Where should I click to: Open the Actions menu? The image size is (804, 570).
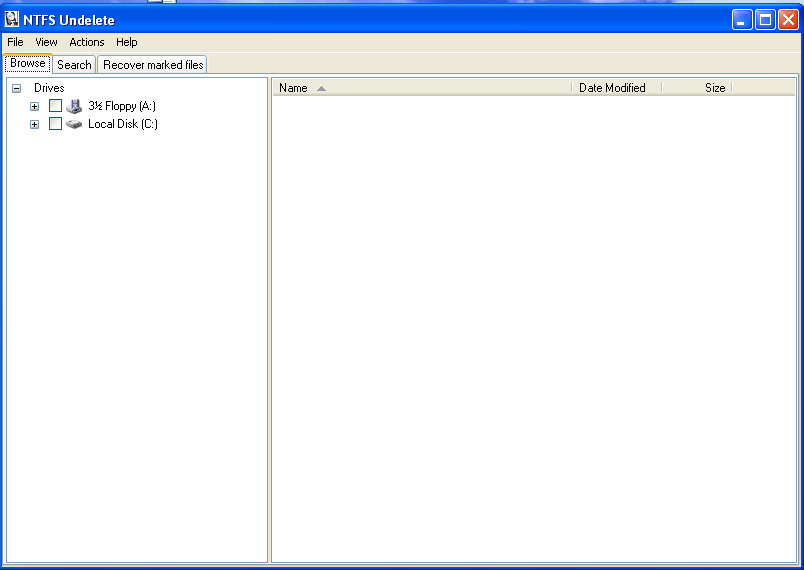pos(87,42)
